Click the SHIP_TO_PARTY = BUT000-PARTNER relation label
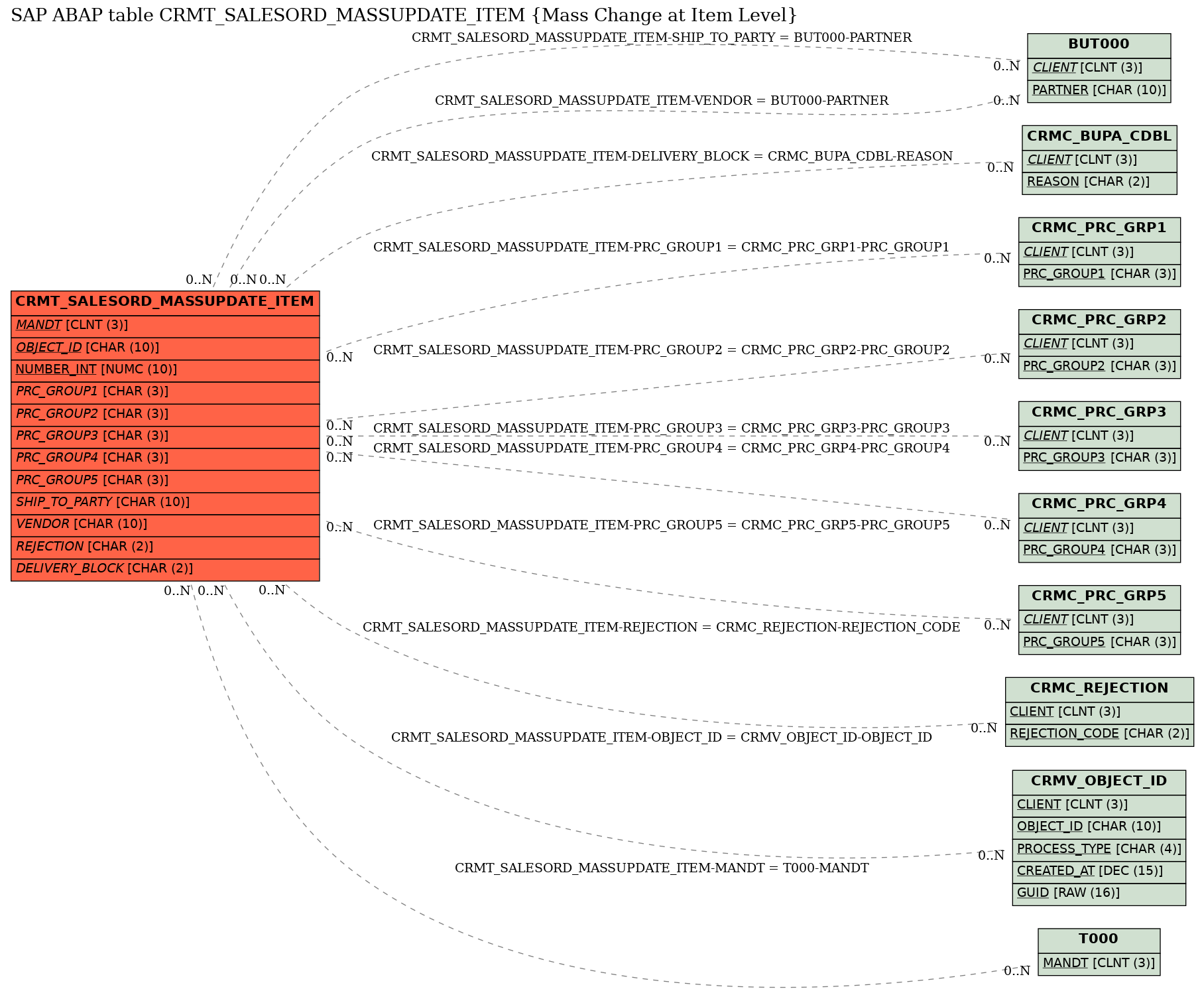The image size is (1204, 991). click(x=662, y=38)
